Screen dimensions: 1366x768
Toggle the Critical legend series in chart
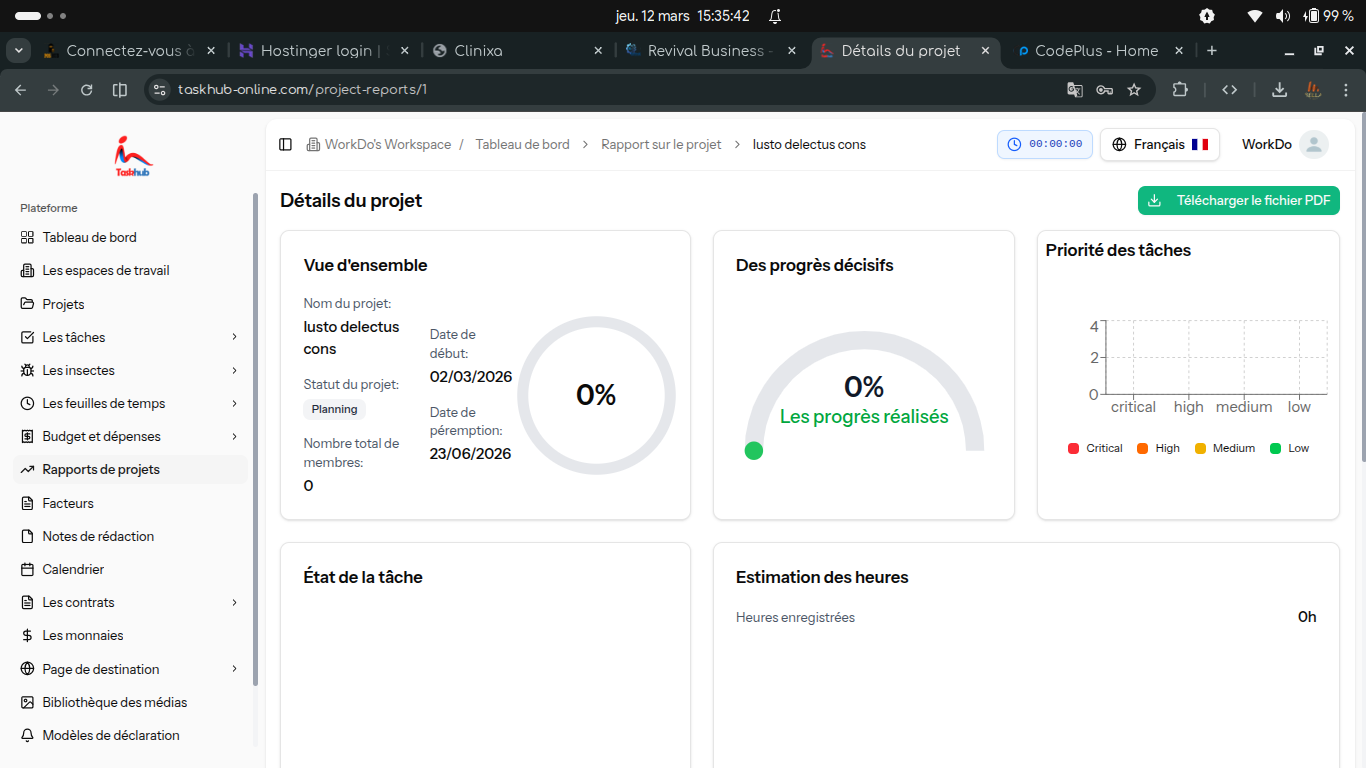tap(1095, 448)
